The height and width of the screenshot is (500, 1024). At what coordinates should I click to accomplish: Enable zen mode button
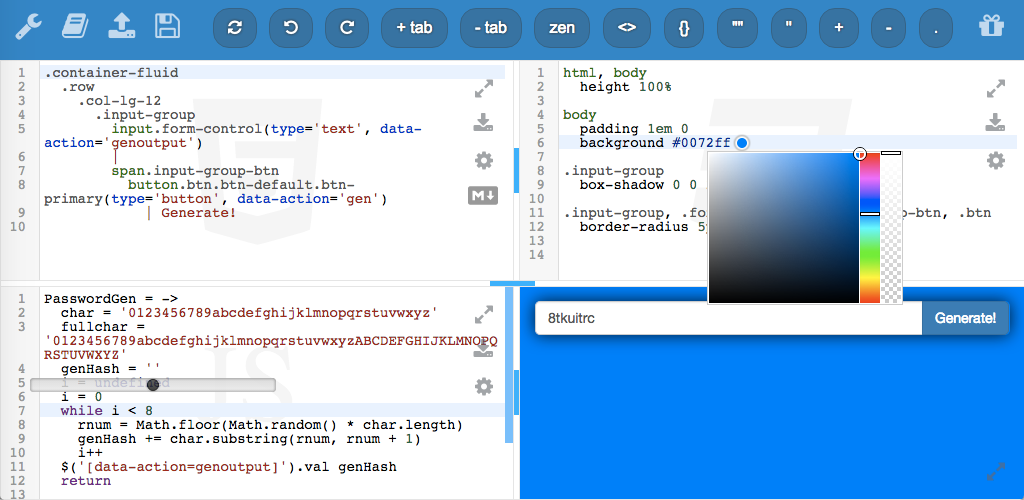point(562,27)
